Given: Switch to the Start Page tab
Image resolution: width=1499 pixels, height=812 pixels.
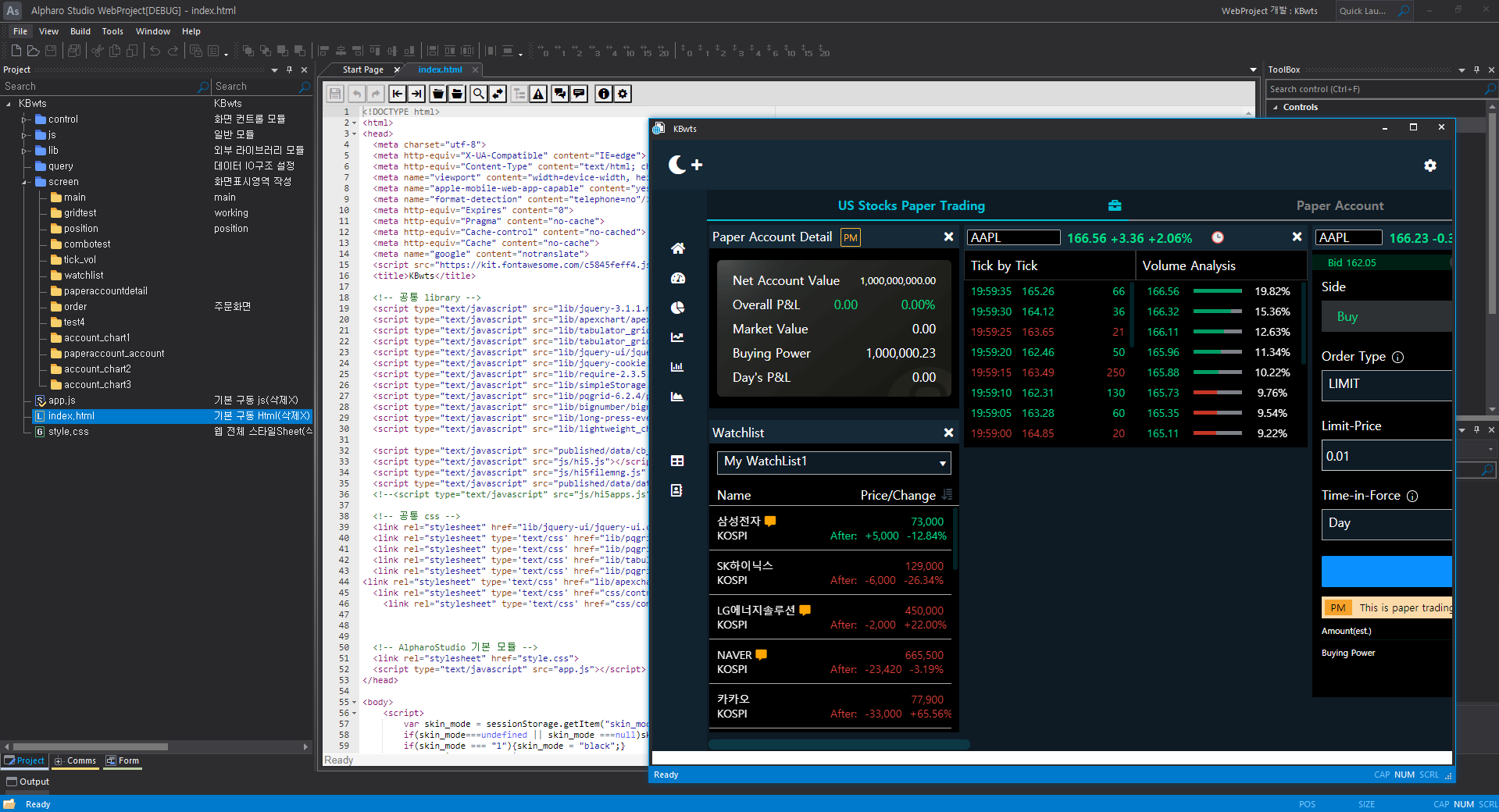Looking at the screenshot, I should [x=363, y=69].
